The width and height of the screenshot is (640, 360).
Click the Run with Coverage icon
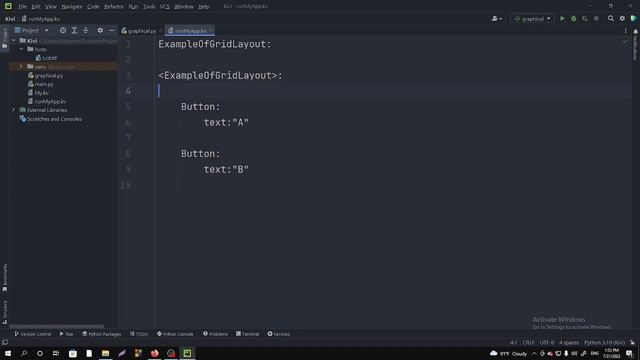[x=585, y=19]
